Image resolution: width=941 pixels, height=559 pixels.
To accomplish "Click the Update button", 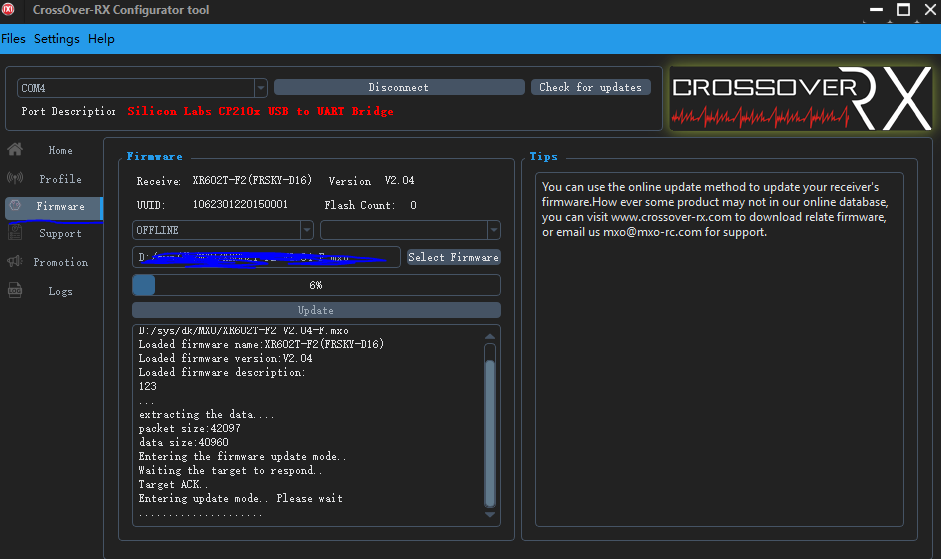I will (x=316, y=310).
